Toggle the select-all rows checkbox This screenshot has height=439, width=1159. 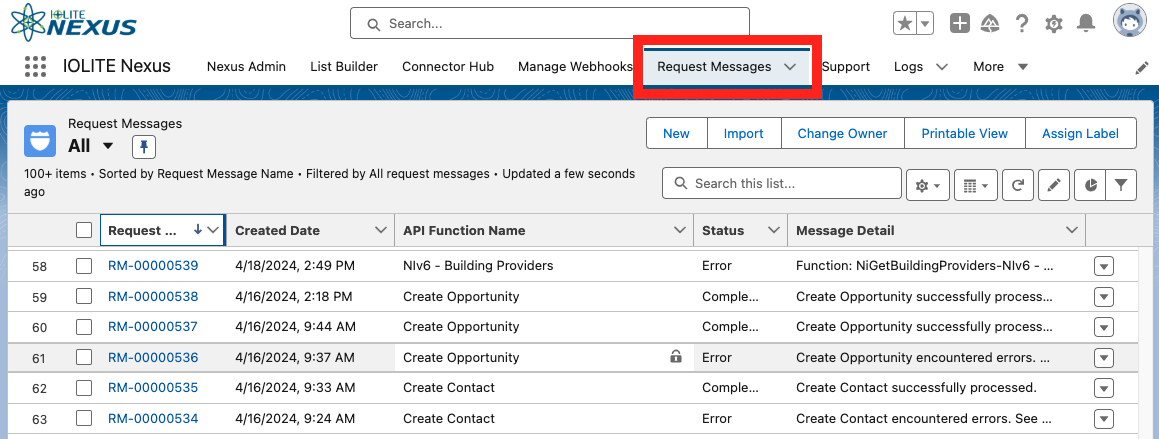pos(84,231)
